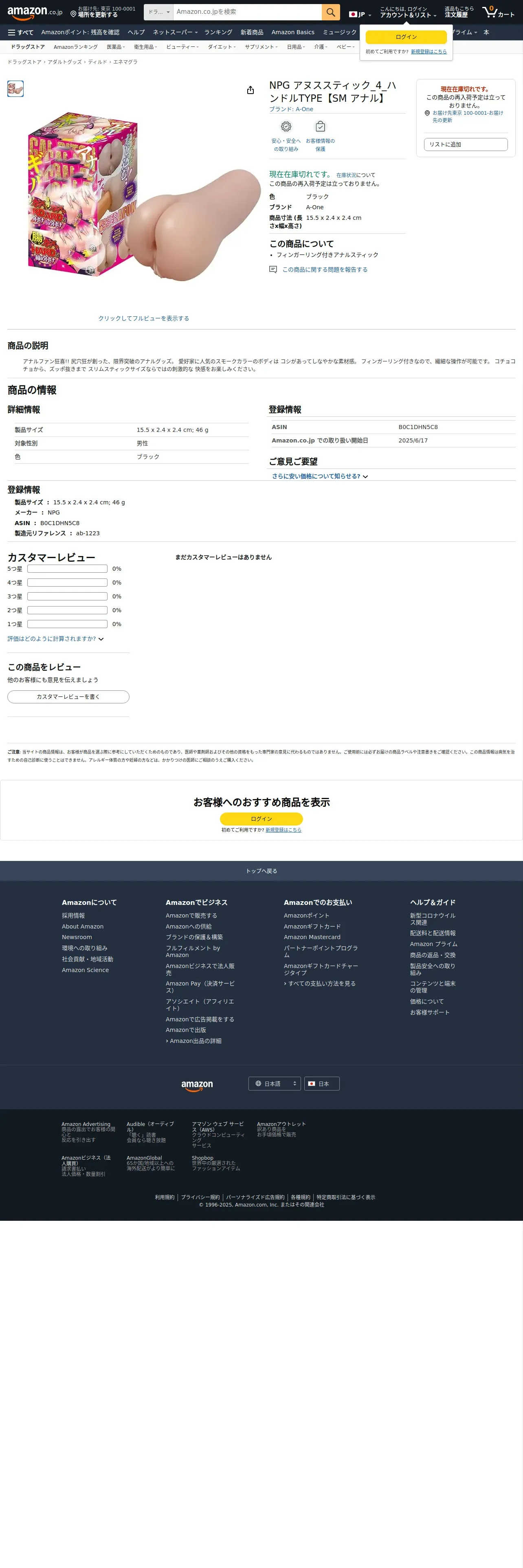This screenshot has width=523, height=1568.
Task: Expand さらに安い価格について知らせる?
Action: click(x=320, y=477)
